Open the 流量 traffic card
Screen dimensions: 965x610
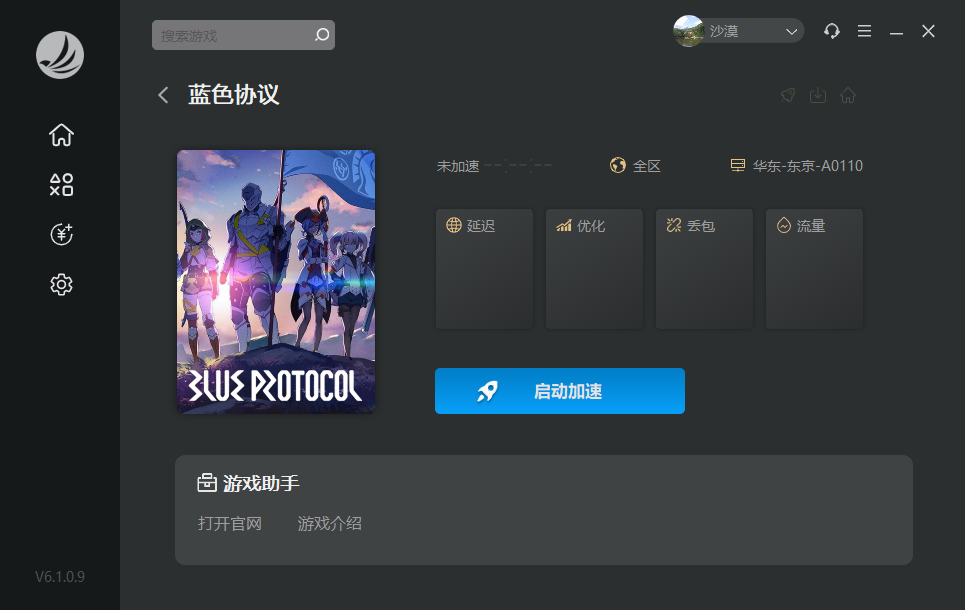814,268
